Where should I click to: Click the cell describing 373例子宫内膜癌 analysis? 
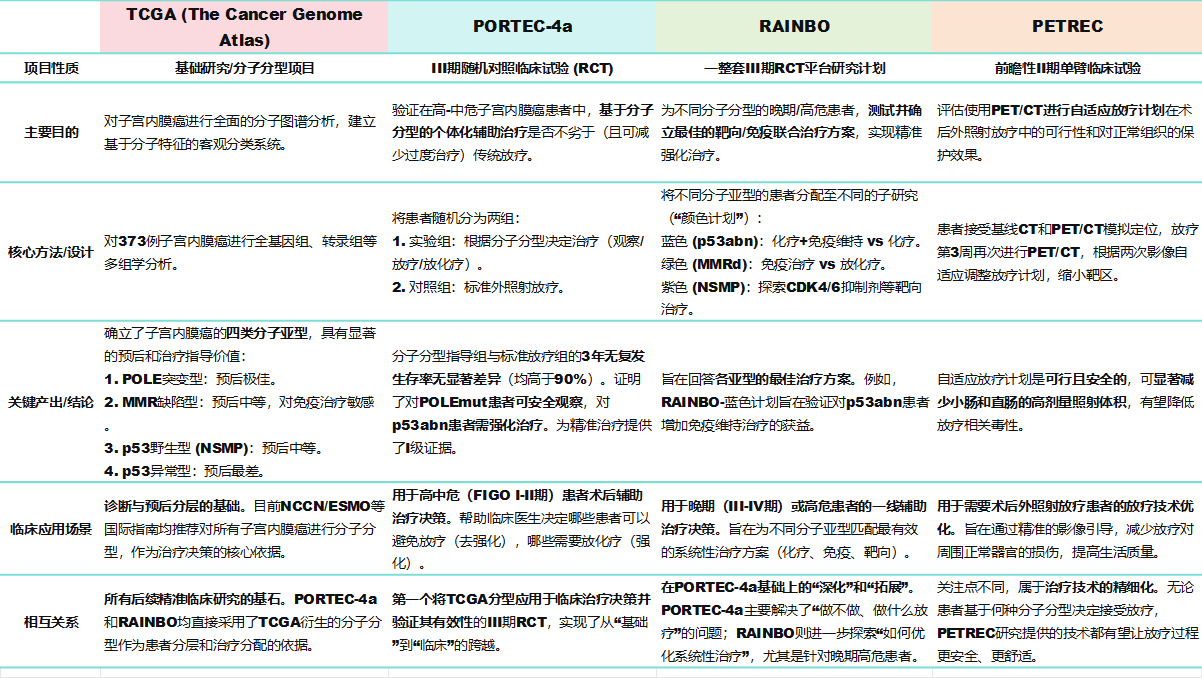(243, 252)
